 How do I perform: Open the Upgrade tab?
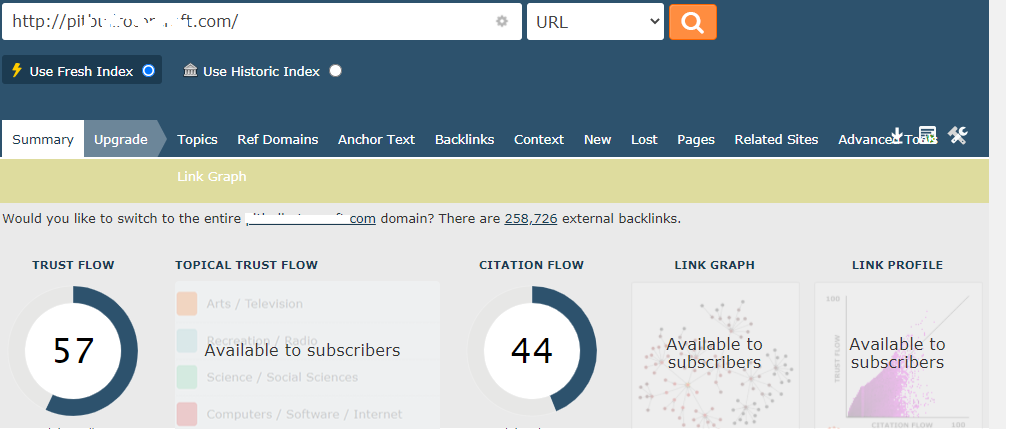click(x=121, y=139)
